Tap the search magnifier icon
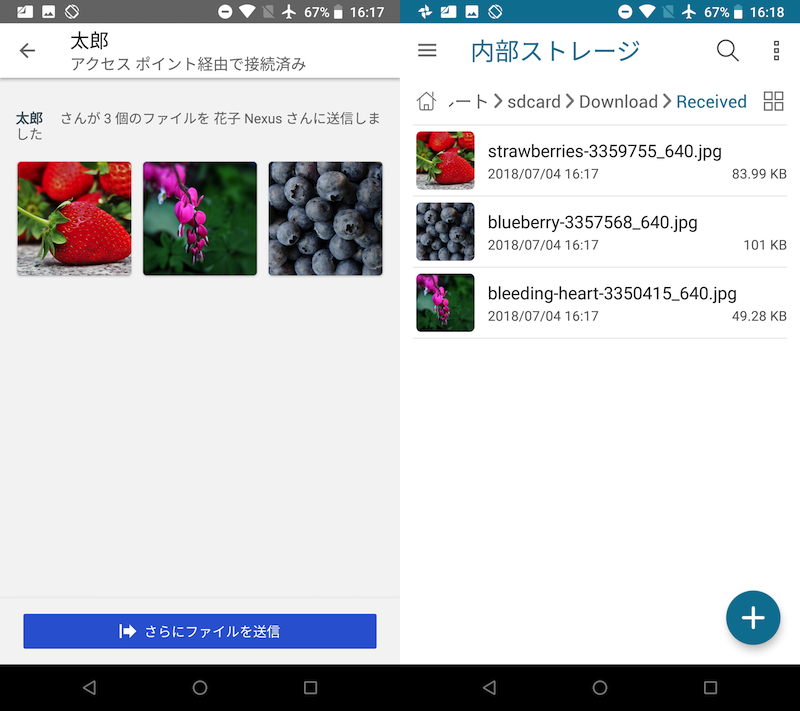Image resolution: width=800 pixels, height=711 pixels. 728,50
